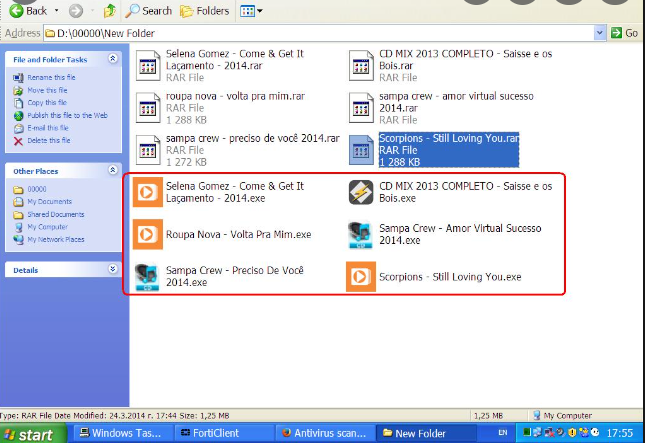
Task: Click the E-mail envelope icon
Action: pos(18,128)
